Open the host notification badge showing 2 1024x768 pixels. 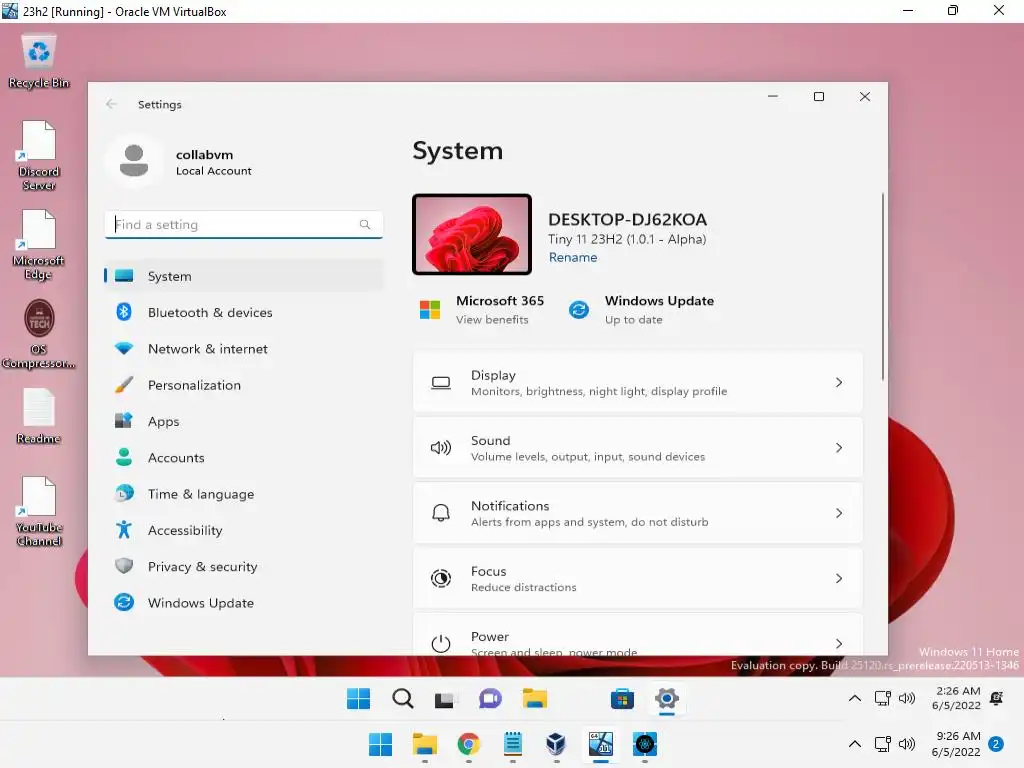tap(996, 744)
